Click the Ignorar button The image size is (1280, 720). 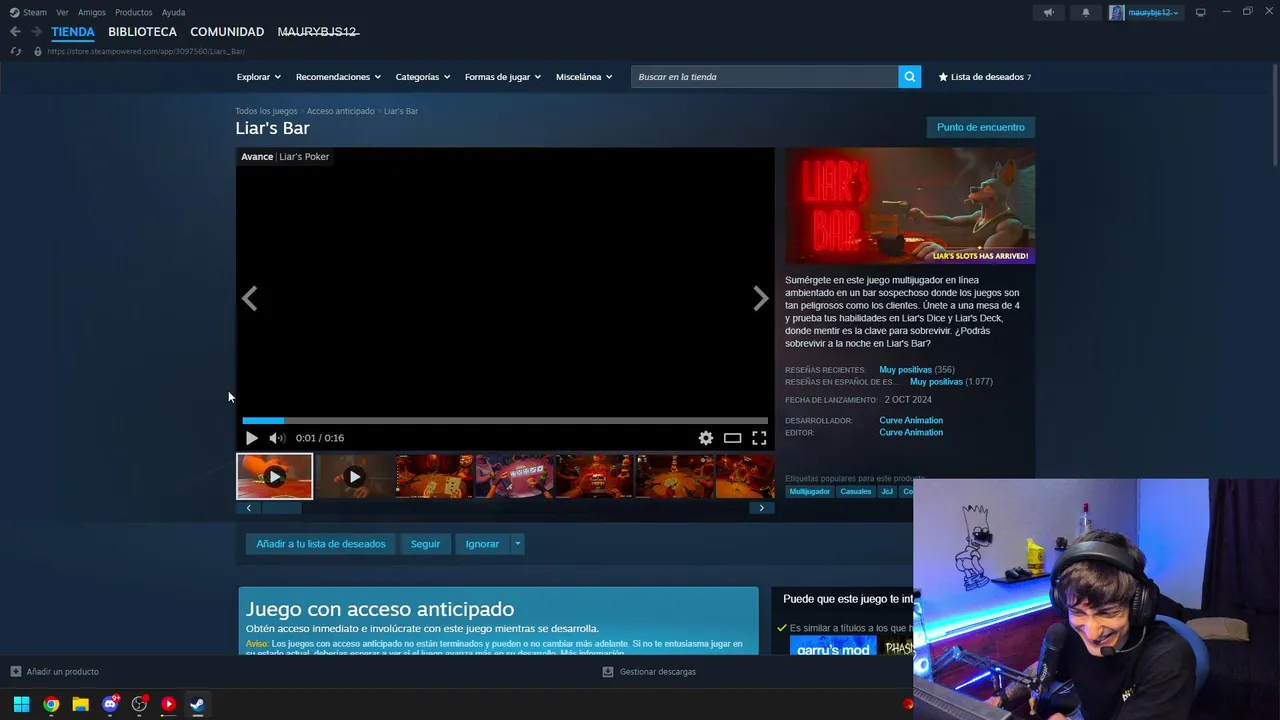click(x=482, y=544)
